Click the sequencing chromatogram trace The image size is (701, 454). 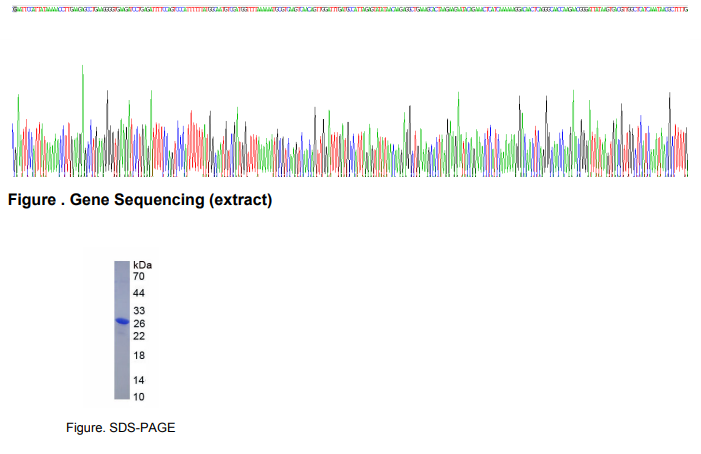coord(350,121)
